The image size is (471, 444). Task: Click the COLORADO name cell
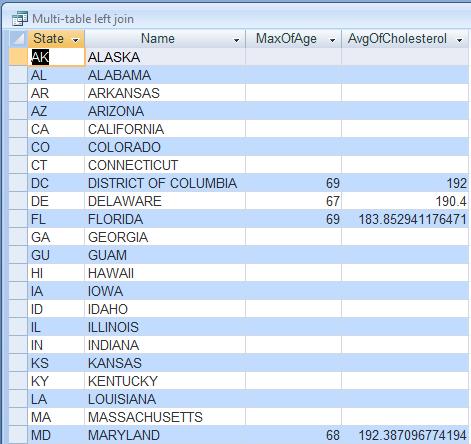(x=165, y=147)
